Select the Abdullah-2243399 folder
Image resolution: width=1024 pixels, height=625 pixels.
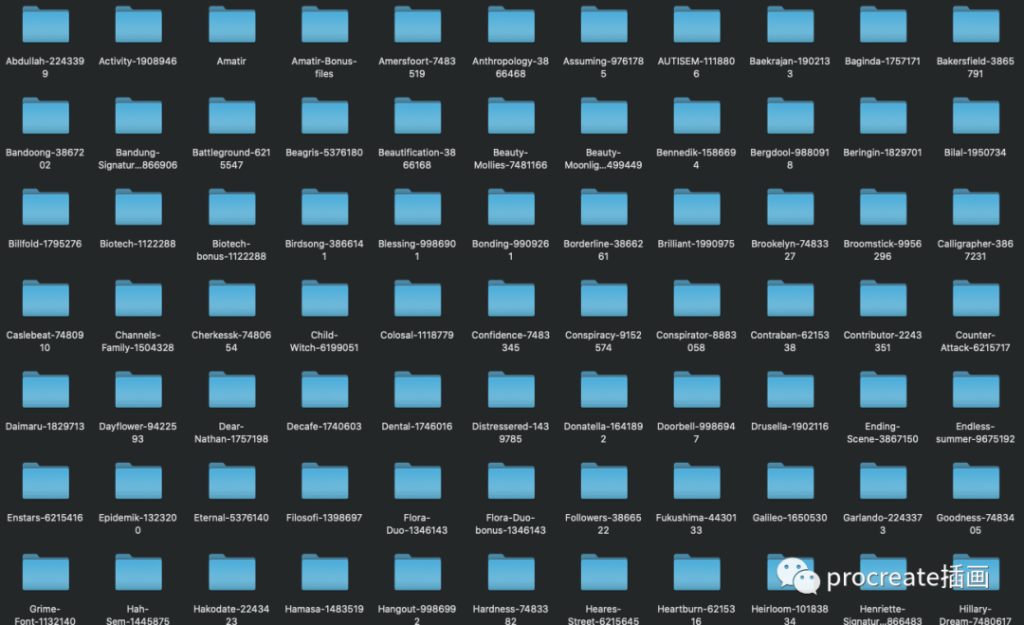[x=45, y=25]
